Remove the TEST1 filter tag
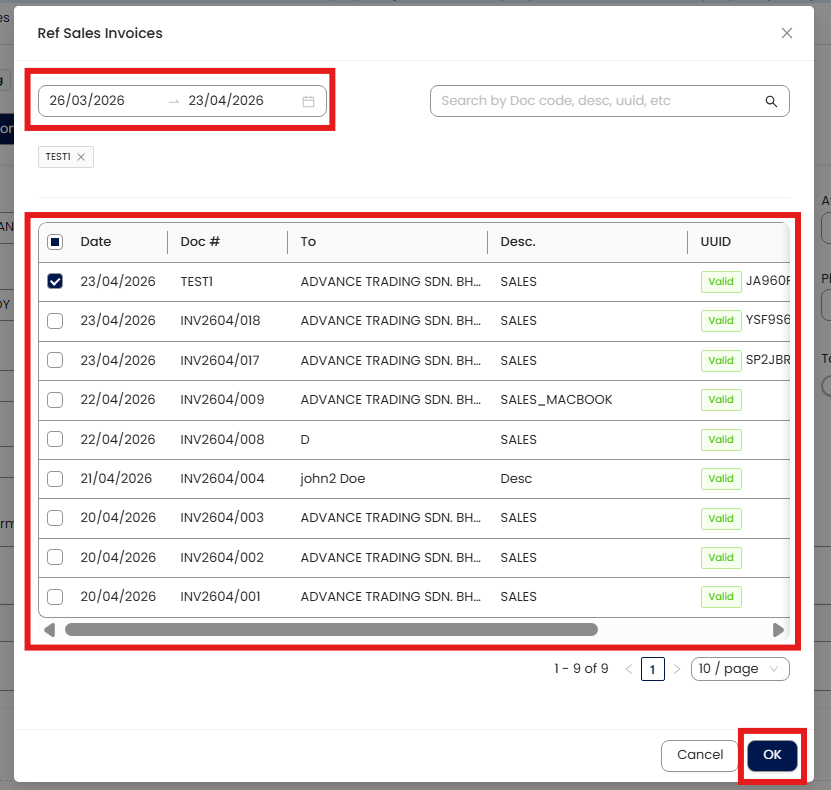The width and height of the screenshot is (831, 790). [x=81, y=157]
